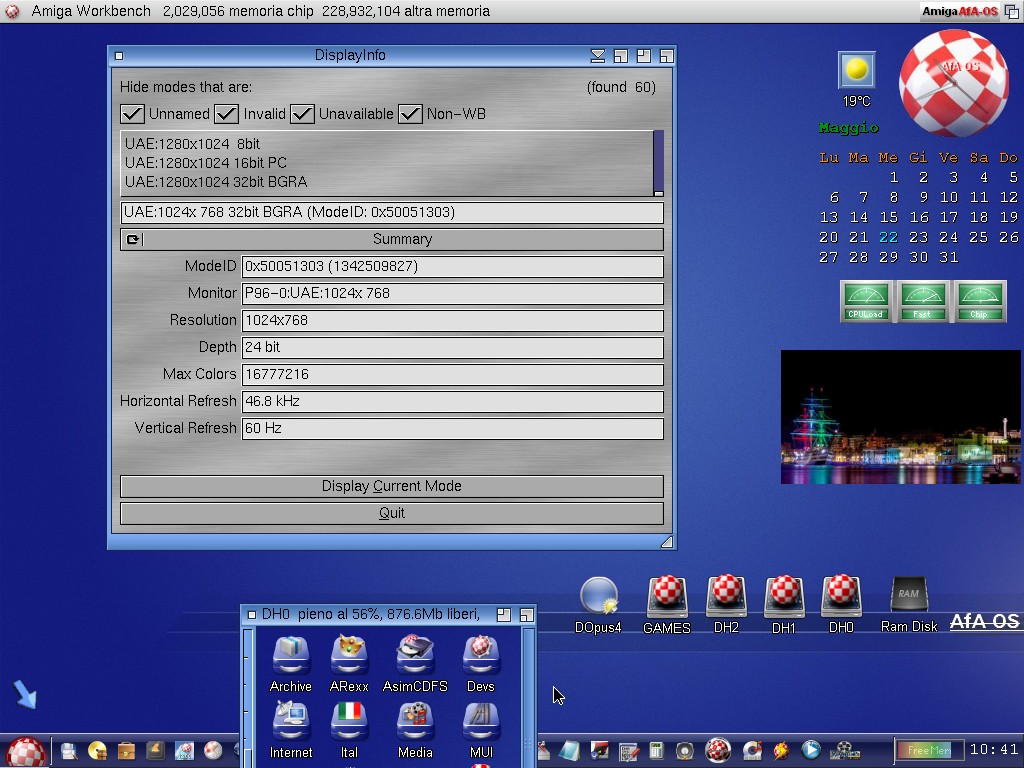Select UAE:1280x1024 16bit PC mode
Screen dimensions: 1024x768
[206, 163]
